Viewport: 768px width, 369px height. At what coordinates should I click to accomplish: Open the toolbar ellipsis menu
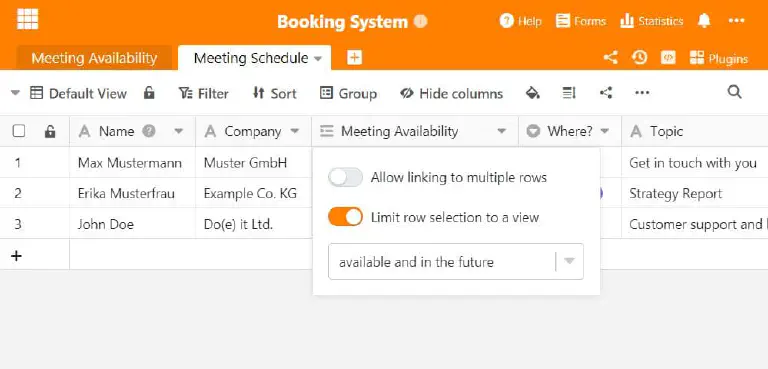tap(642, 93)
